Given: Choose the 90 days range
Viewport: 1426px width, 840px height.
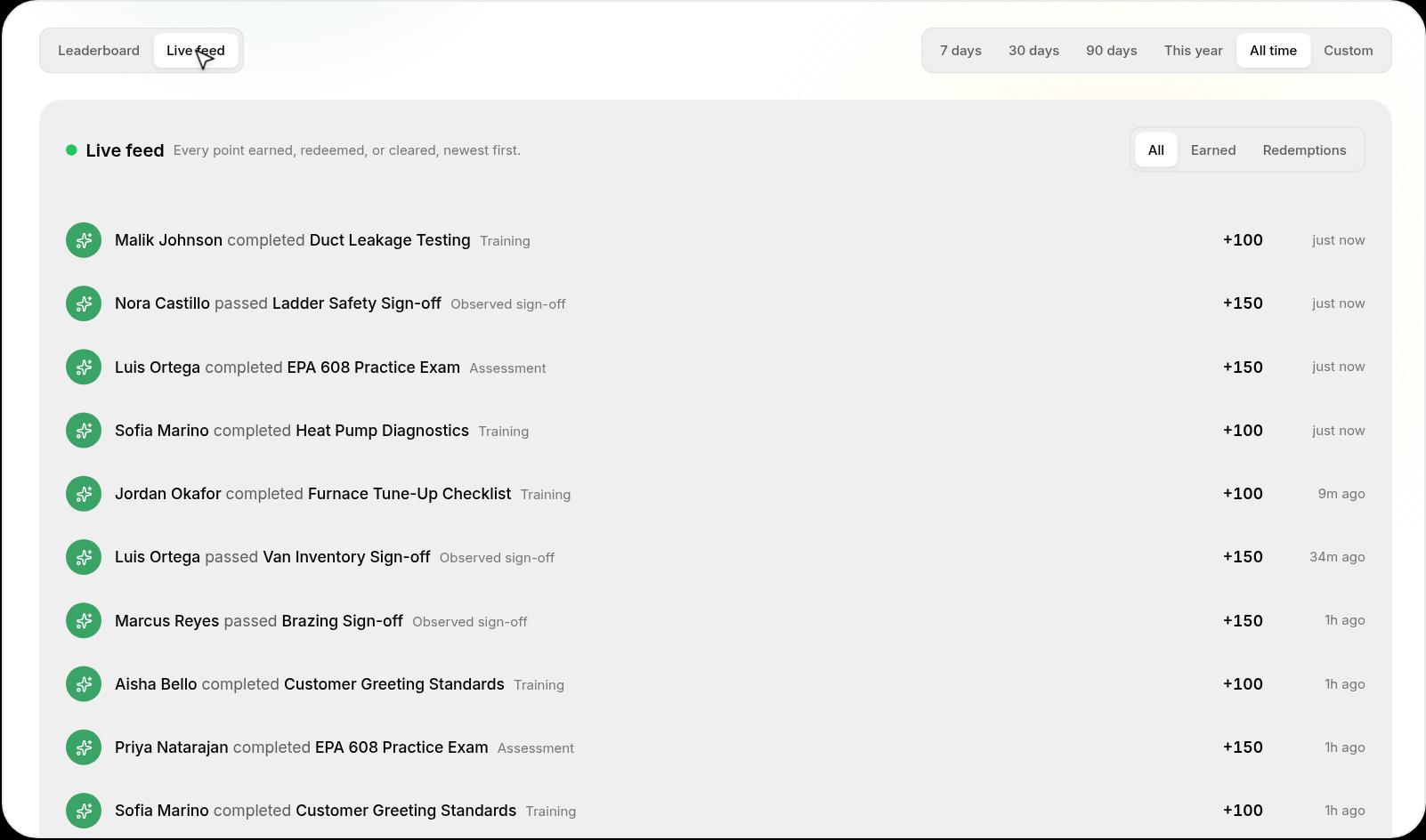Looking at the screenshot, I should click(x=1111, y=51).
